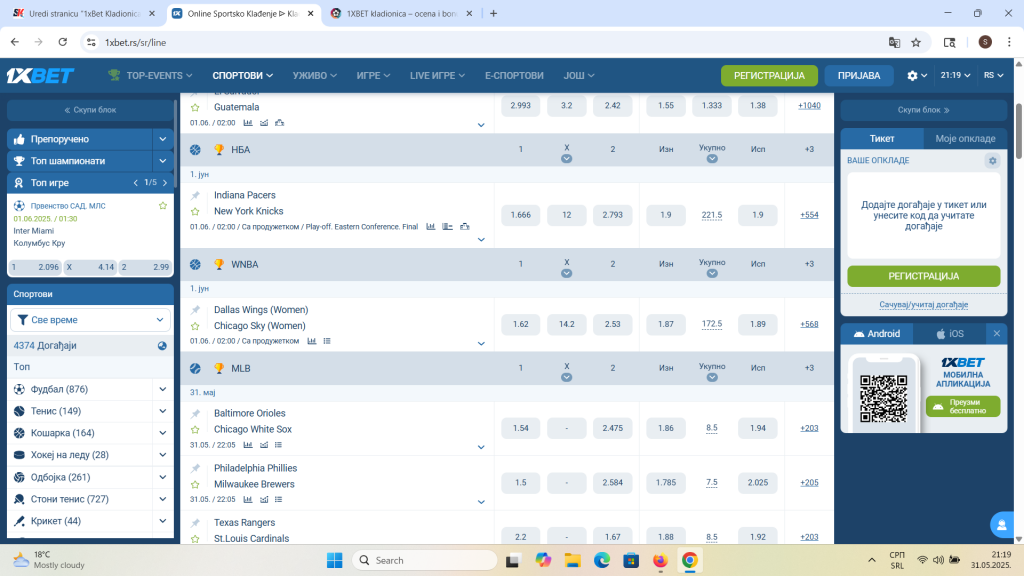Expand Кошарка (164) sport category

(163, 433)
